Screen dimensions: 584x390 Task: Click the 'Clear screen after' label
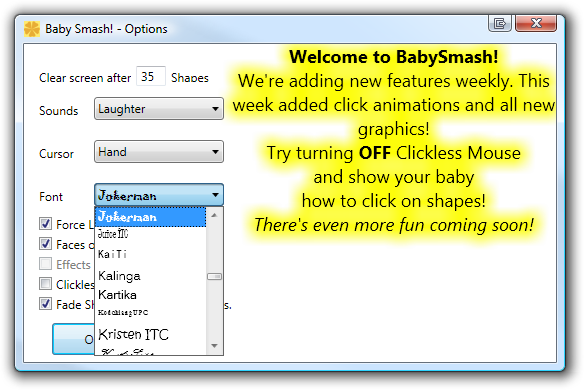pos(85,78)
